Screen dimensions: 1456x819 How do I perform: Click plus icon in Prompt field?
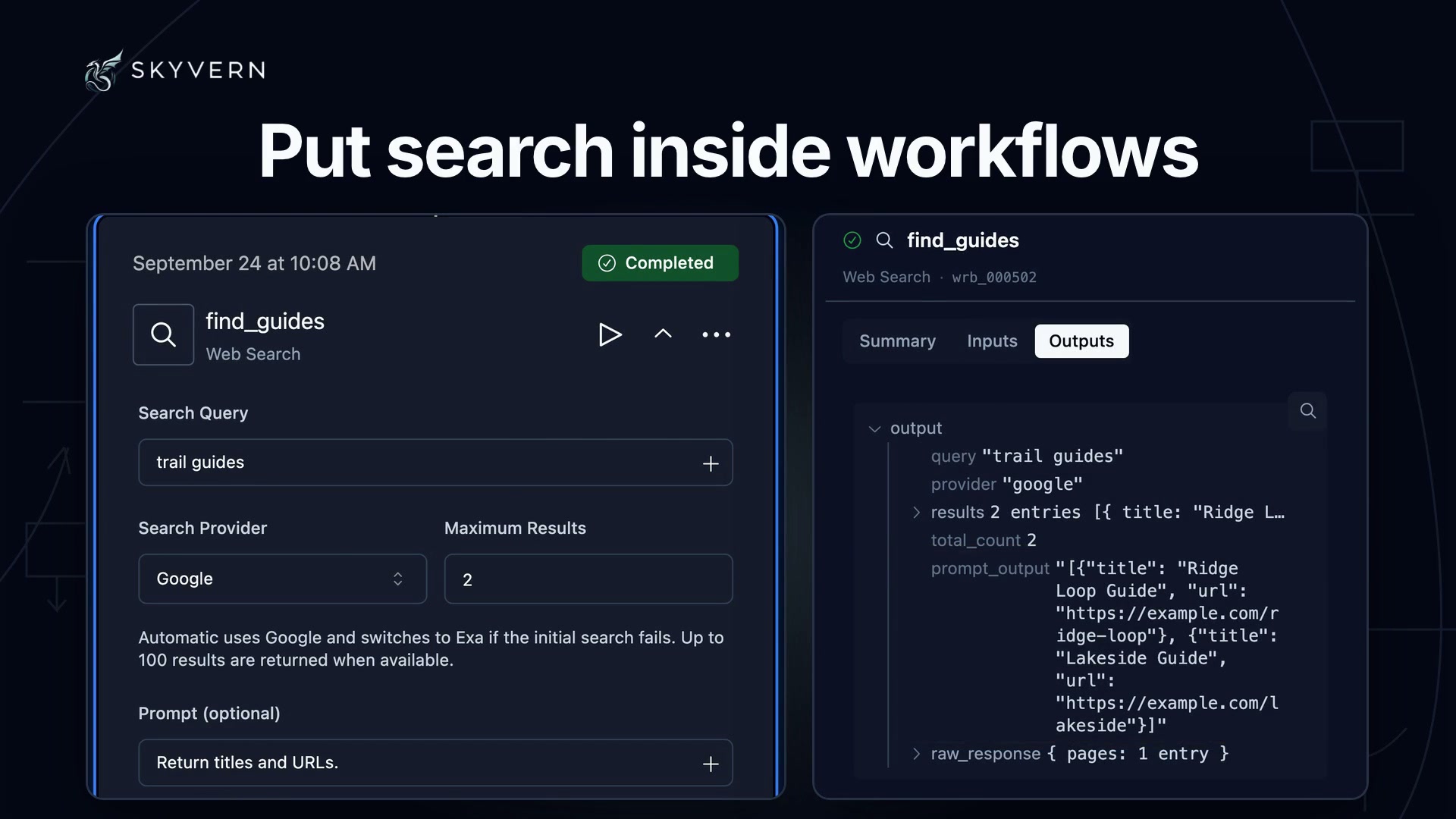click(x=711, y=764)
